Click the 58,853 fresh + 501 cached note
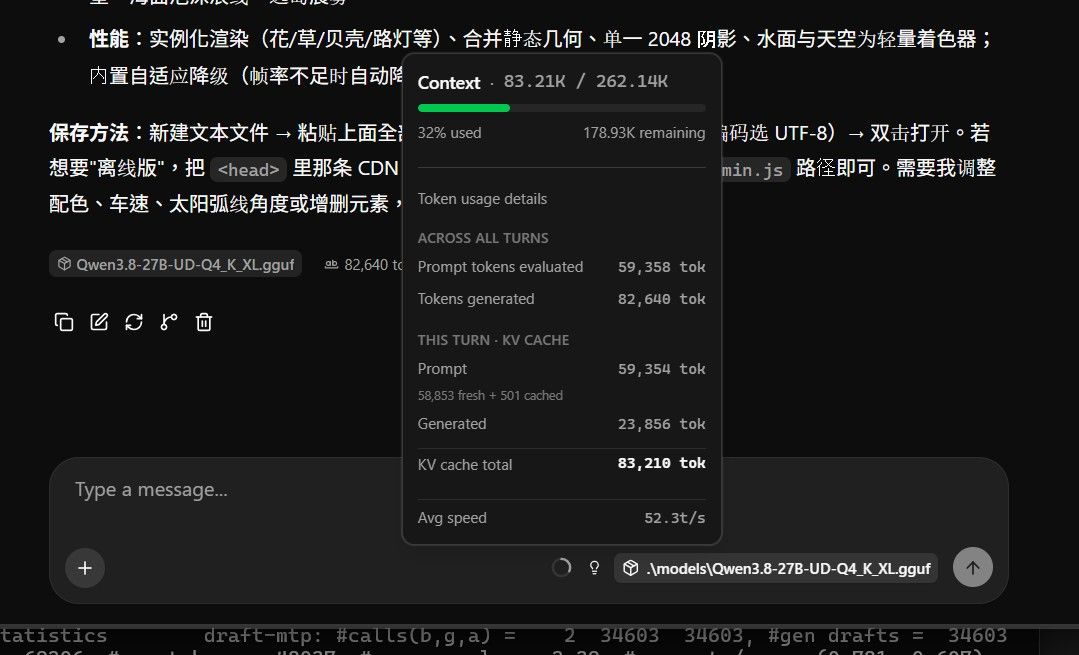The width and height of the screenshot is (1079, 655). 490,396
